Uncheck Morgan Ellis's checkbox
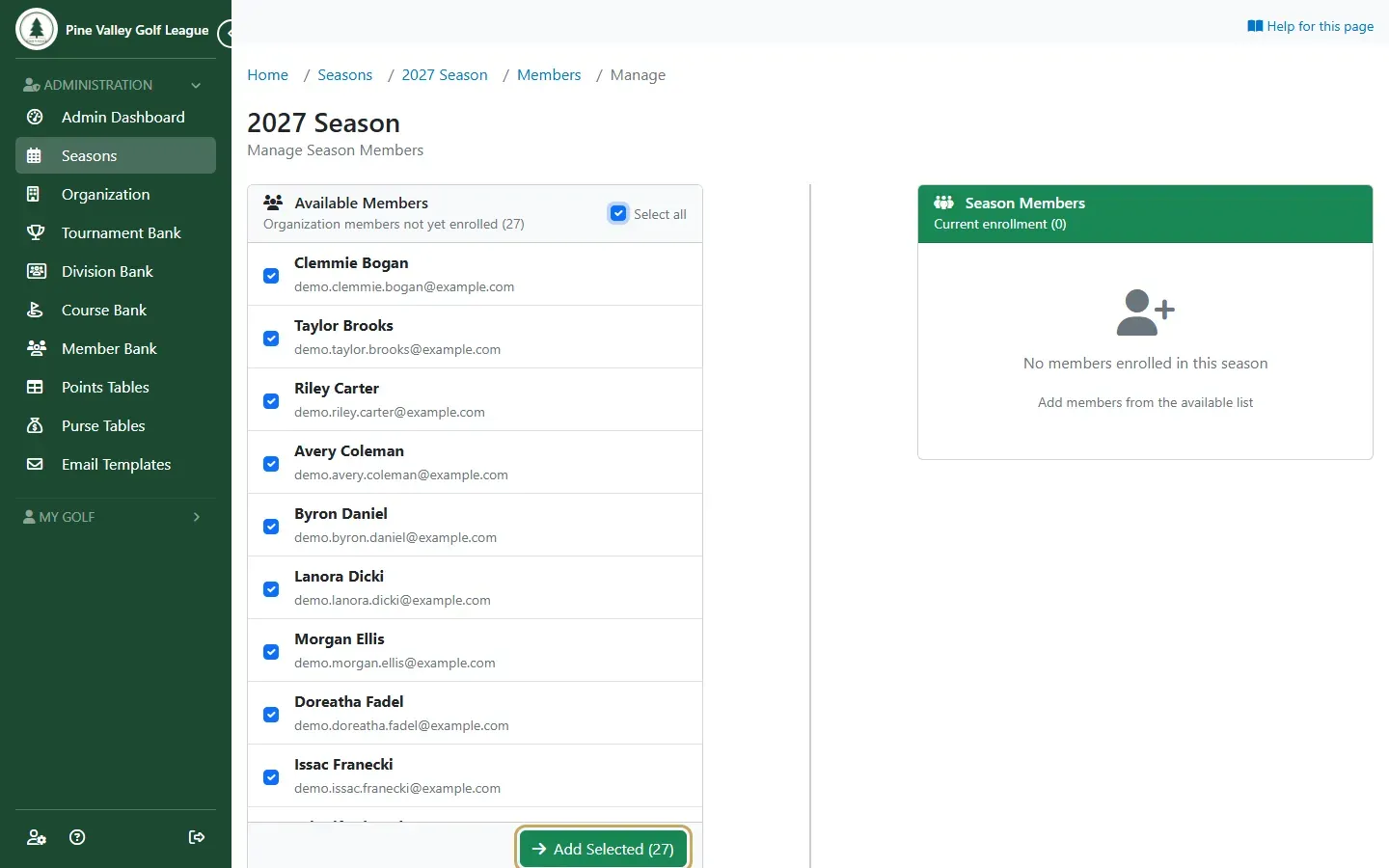 [x=271, y=652]
